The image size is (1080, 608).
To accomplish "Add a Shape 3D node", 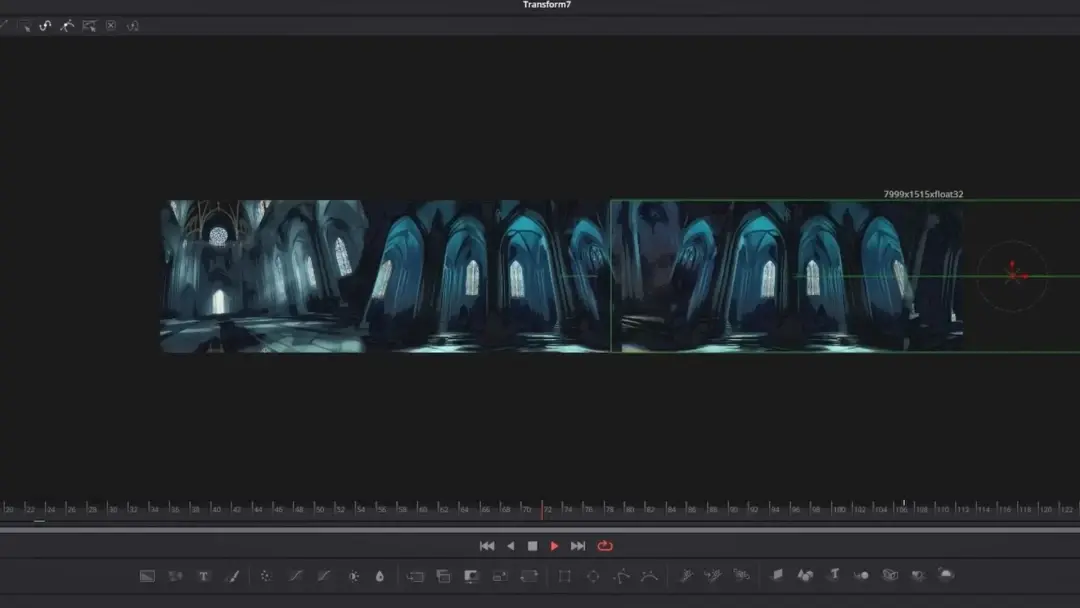I will [805, 575].
